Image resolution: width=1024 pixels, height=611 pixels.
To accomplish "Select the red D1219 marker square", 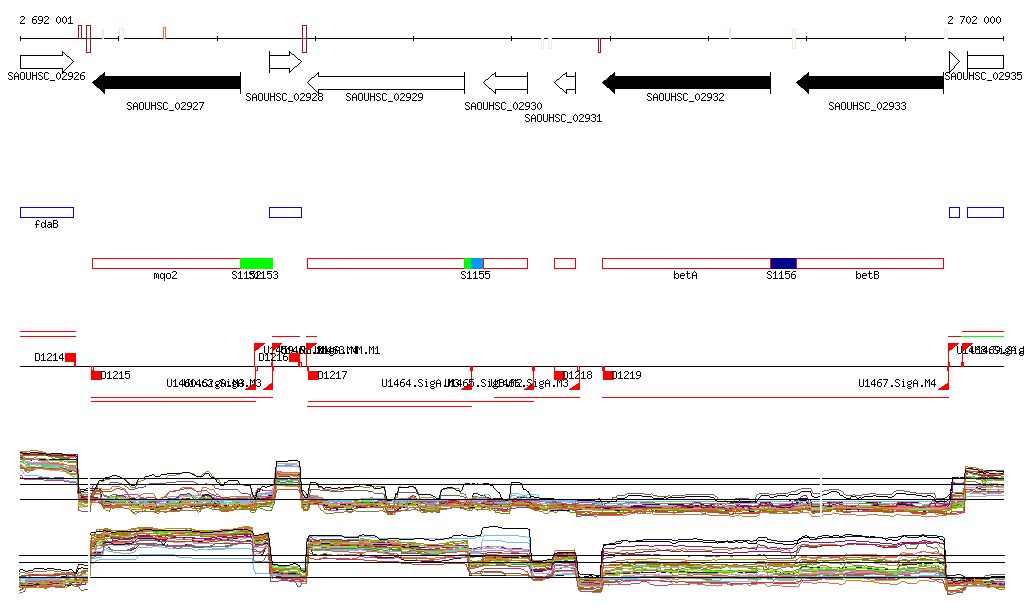I will pos(607,375).
